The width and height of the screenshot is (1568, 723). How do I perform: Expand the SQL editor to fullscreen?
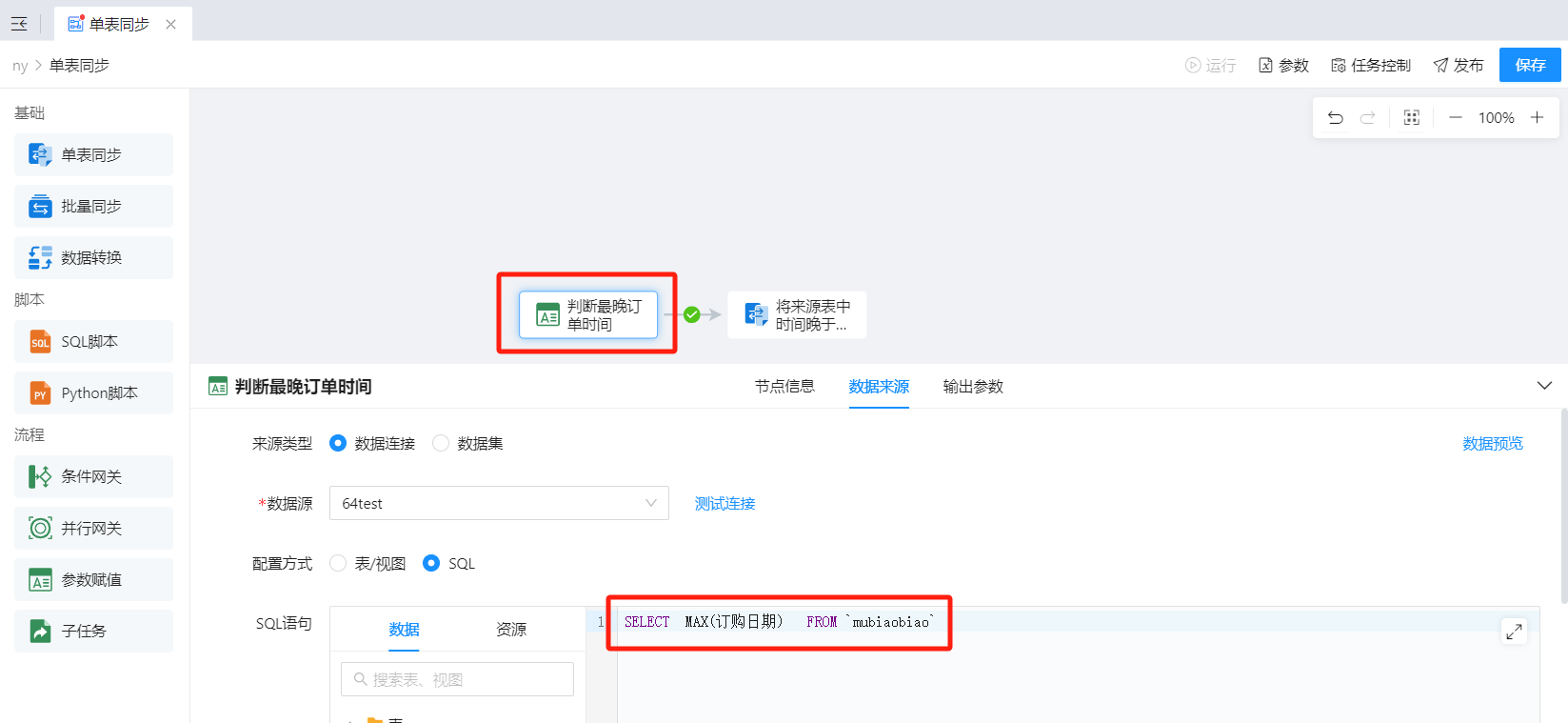[x=1514, y=631]
